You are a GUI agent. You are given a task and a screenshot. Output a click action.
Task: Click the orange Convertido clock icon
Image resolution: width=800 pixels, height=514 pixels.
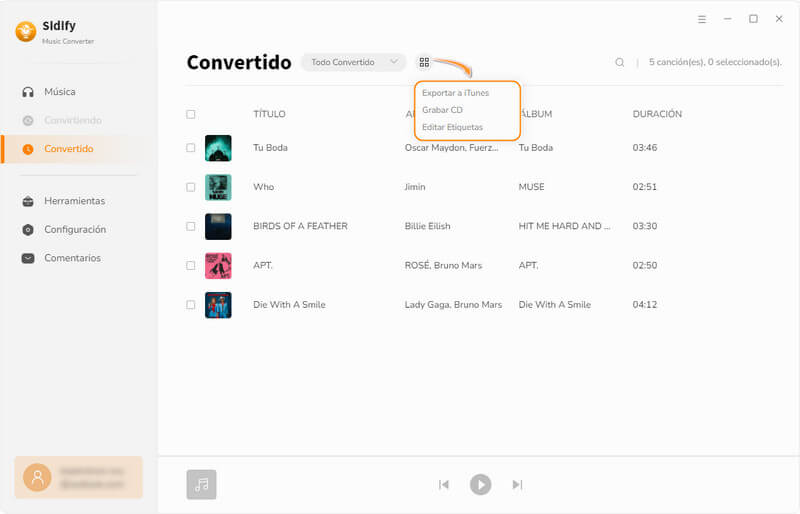tap(28, 149)
